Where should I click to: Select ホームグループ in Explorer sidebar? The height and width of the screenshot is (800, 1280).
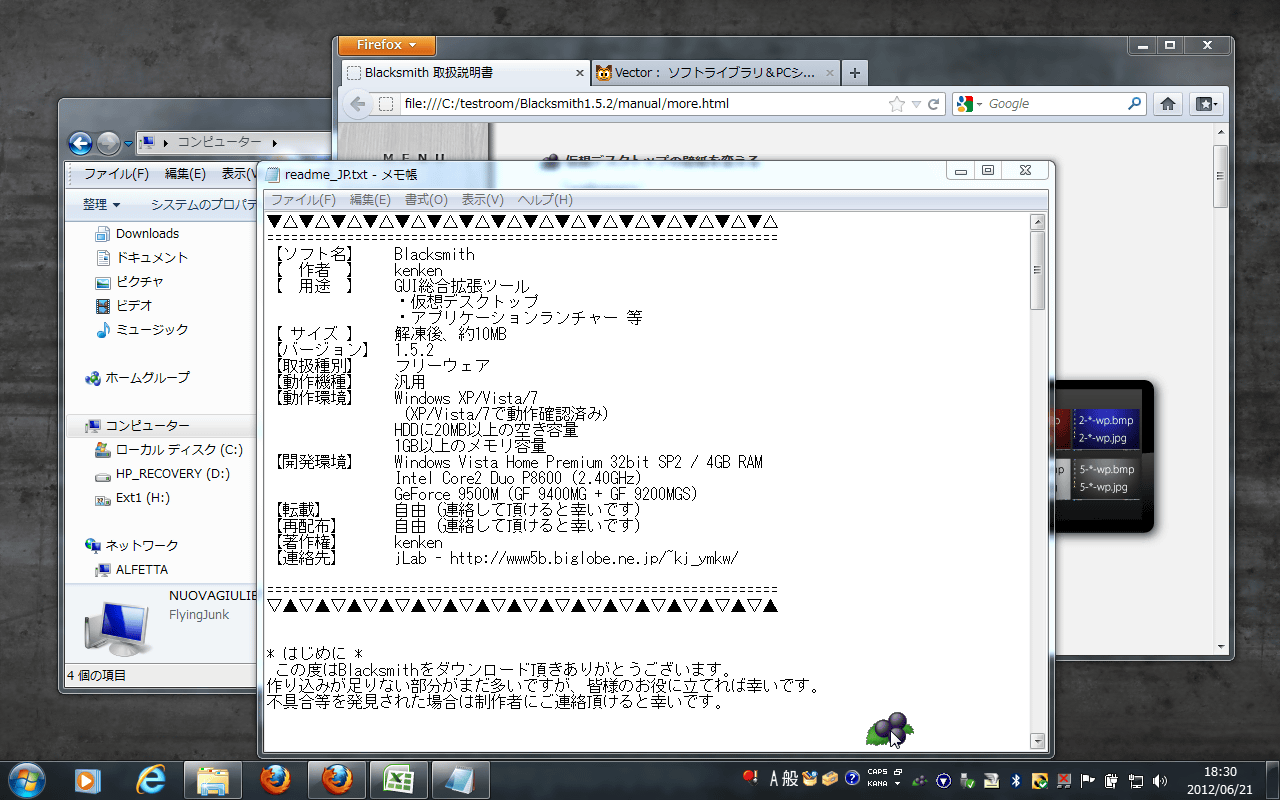tap(147, 377)
